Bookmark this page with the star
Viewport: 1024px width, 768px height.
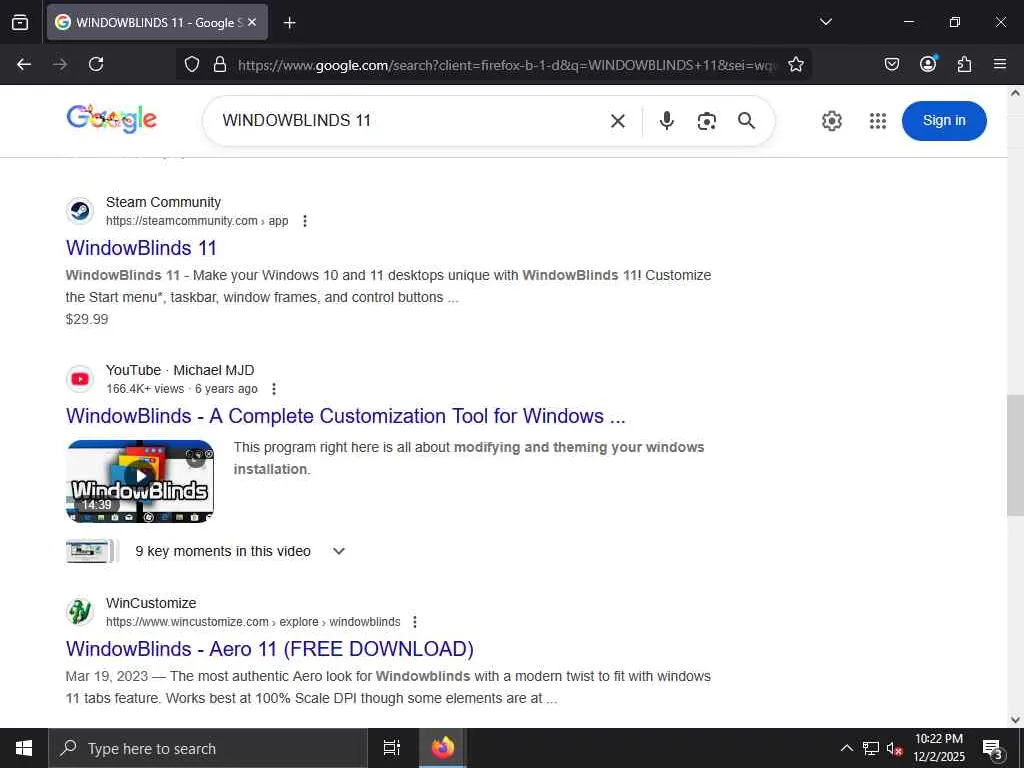tap(795, 65)
